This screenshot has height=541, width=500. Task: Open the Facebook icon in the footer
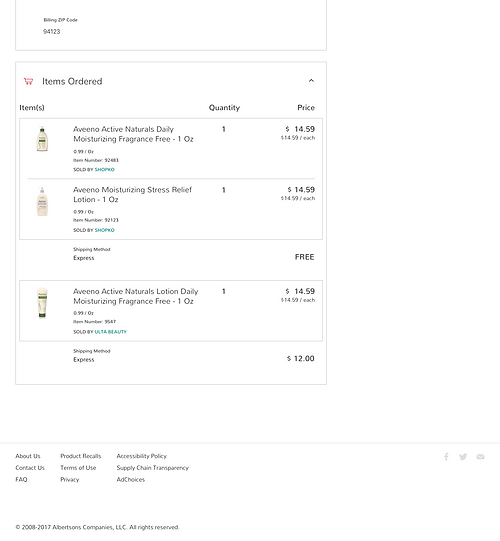[446, 457]
